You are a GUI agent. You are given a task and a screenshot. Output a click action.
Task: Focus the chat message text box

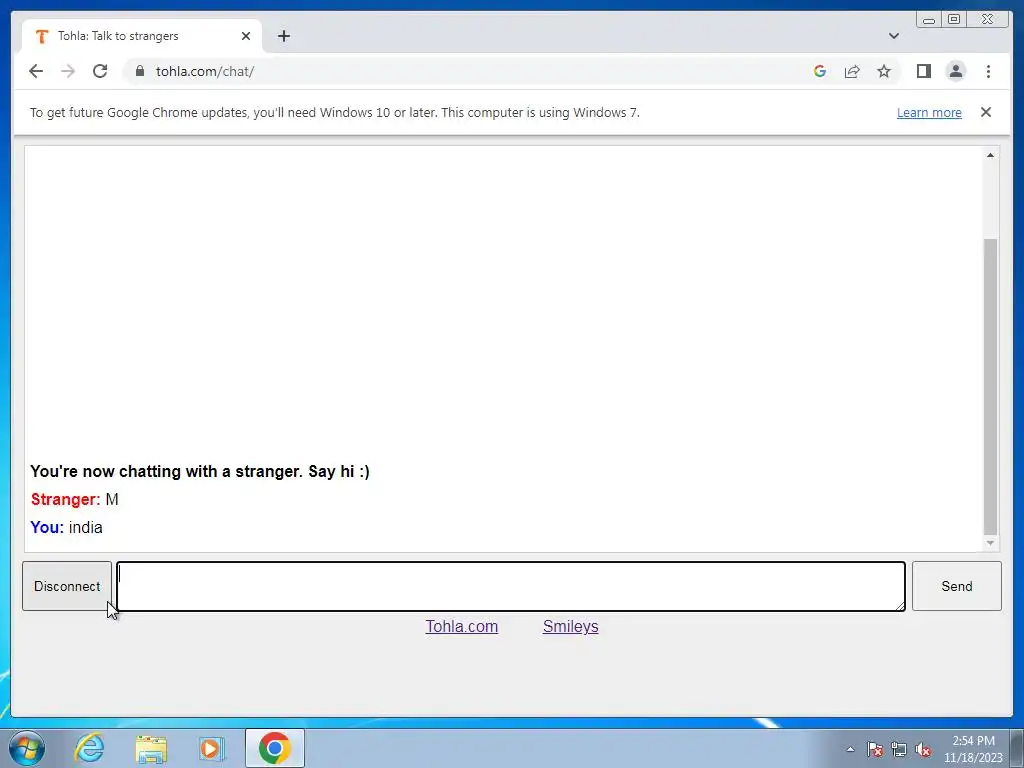tap(511, 586)
